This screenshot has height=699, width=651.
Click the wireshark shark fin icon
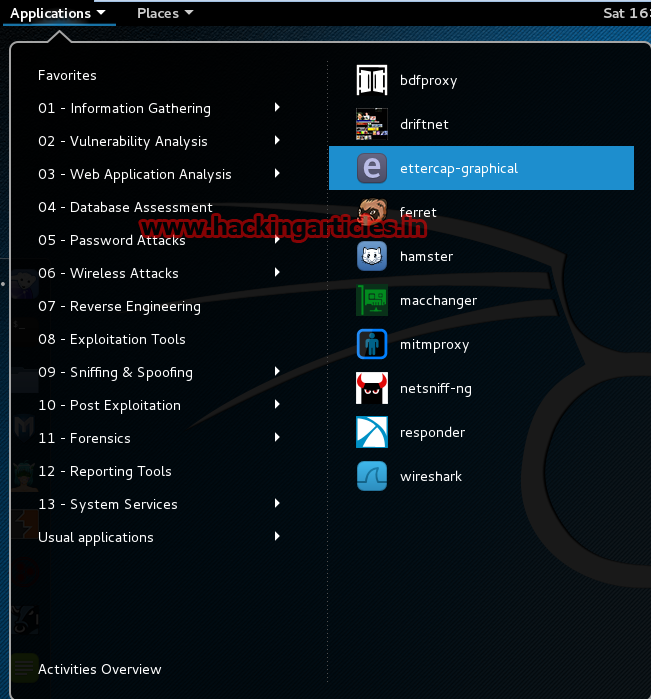pos(372,476)
